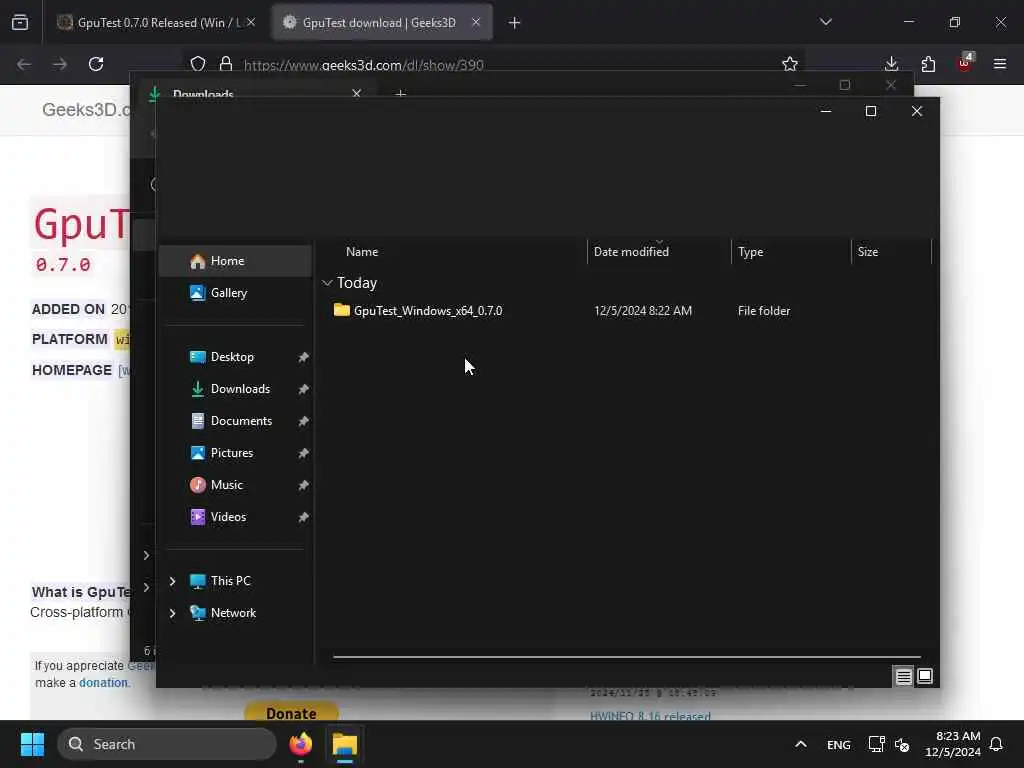
Task: Click muted volume tray icon
Action: [x=902, y=744]
